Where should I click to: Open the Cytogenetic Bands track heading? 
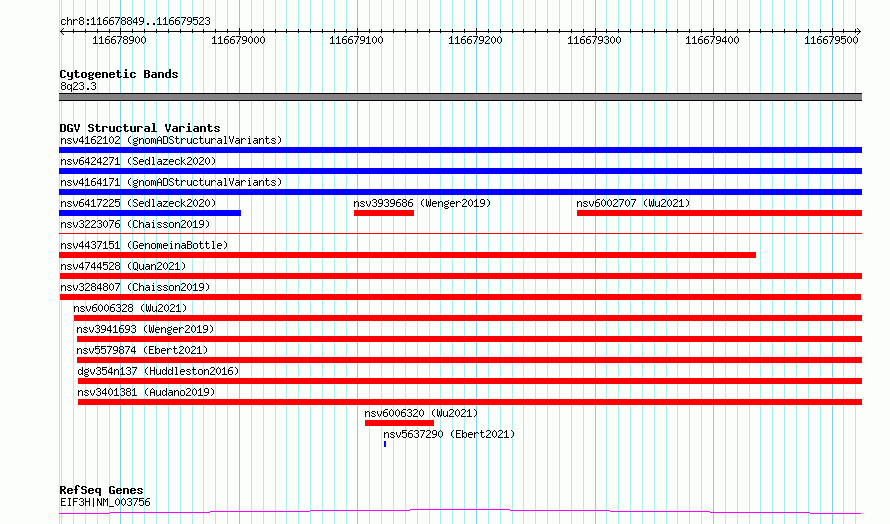119,74
